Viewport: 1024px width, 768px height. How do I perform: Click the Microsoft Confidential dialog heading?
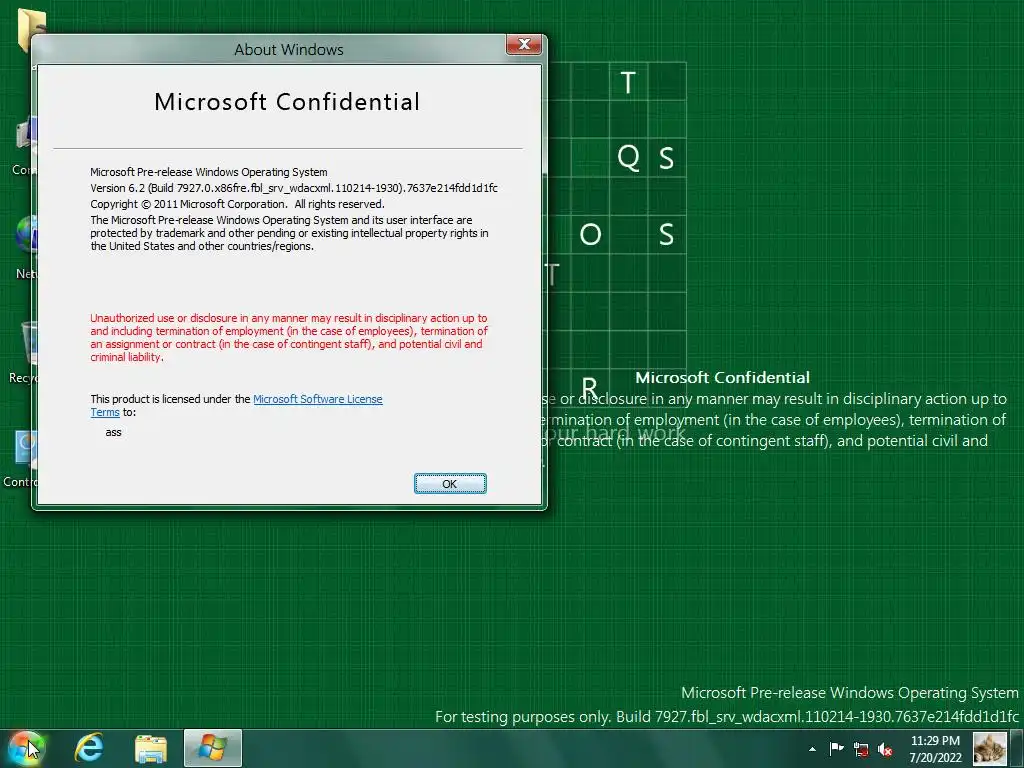pyautogui.click(x=287, y=102)
